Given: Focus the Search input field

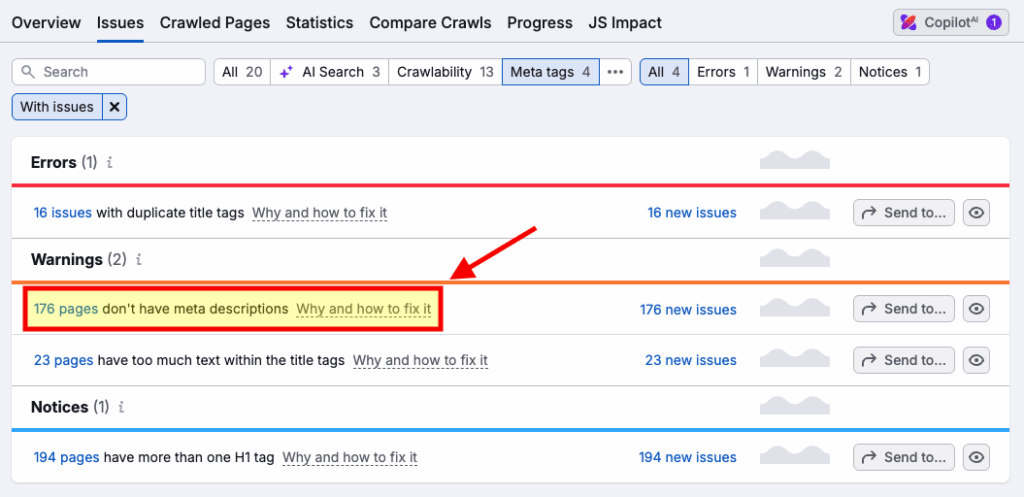Looking at the screenshot, I should click(x=108, y=72).
